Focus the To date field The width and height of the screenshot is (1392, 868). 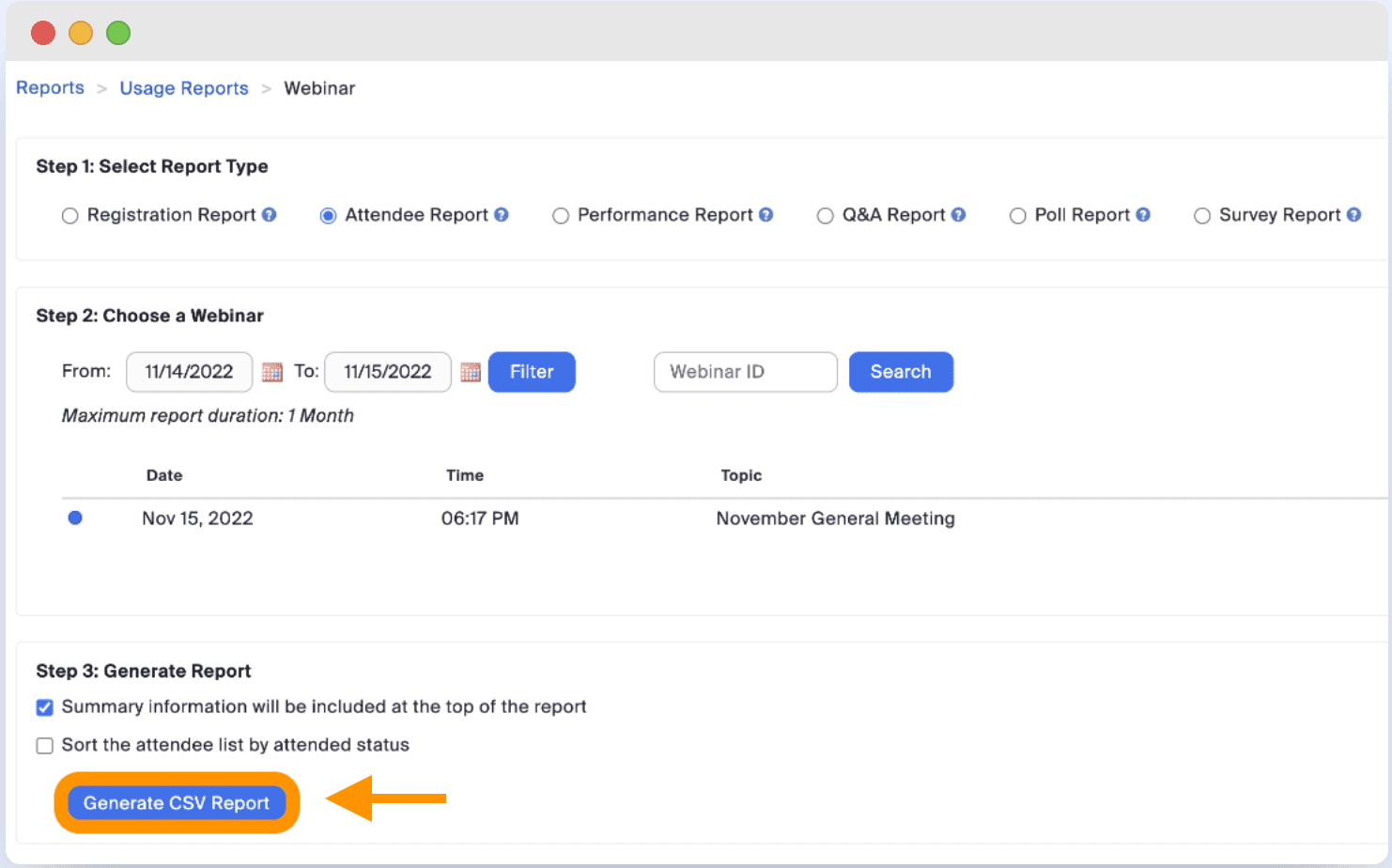(388, 372)
